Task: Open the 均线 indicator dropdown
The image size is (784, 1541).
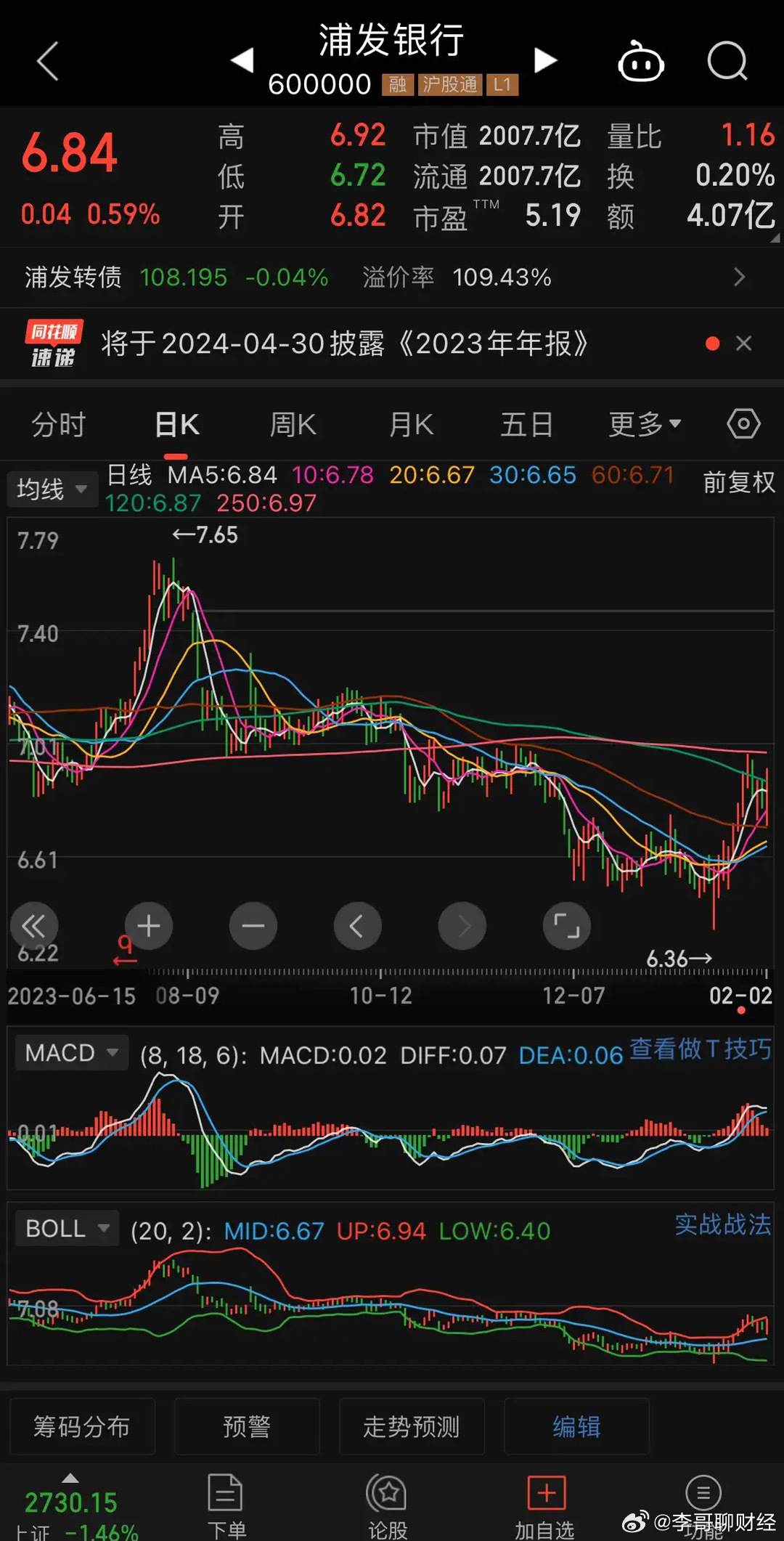Action: click(x=51, y=489)
